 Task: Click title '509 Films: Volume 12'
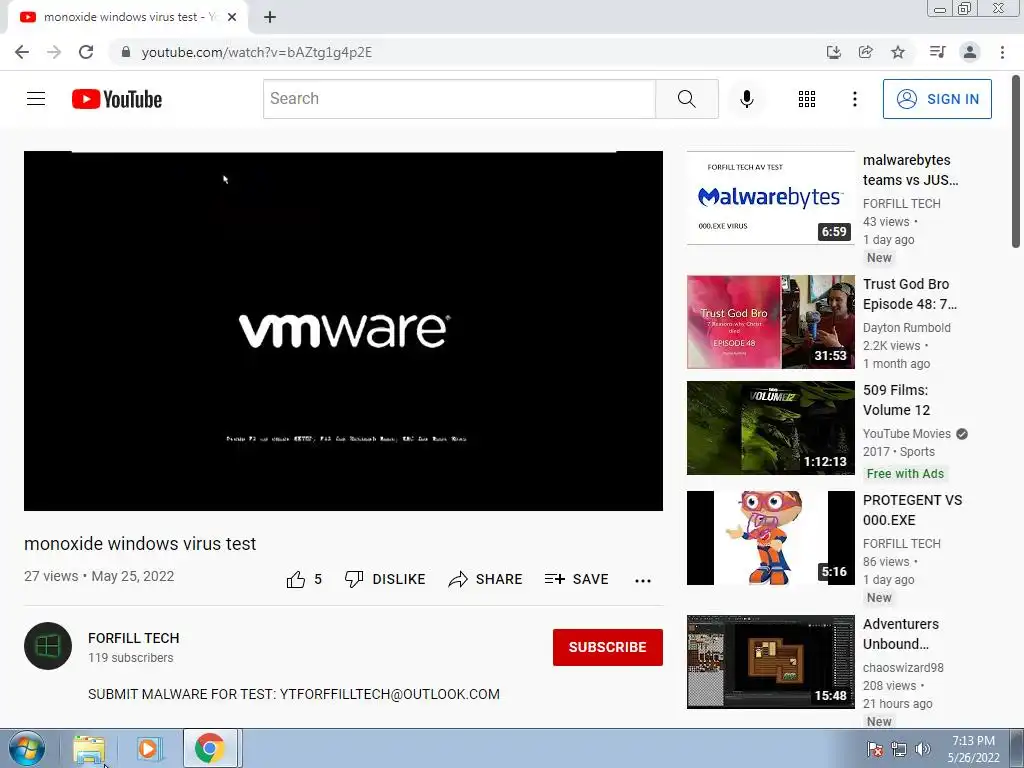(x=896, y=400)
